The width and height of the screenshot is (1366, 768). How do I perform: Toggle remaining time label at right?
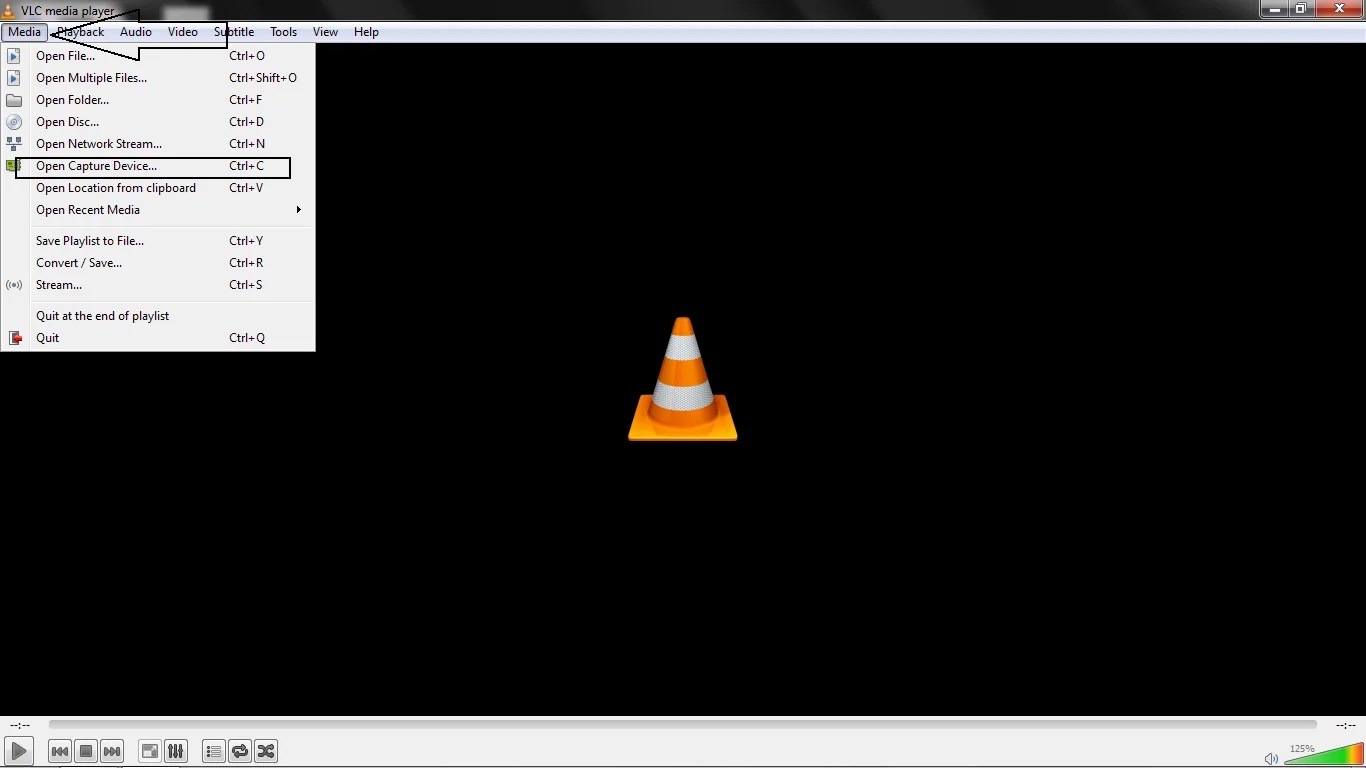[x=1345, y=725]
